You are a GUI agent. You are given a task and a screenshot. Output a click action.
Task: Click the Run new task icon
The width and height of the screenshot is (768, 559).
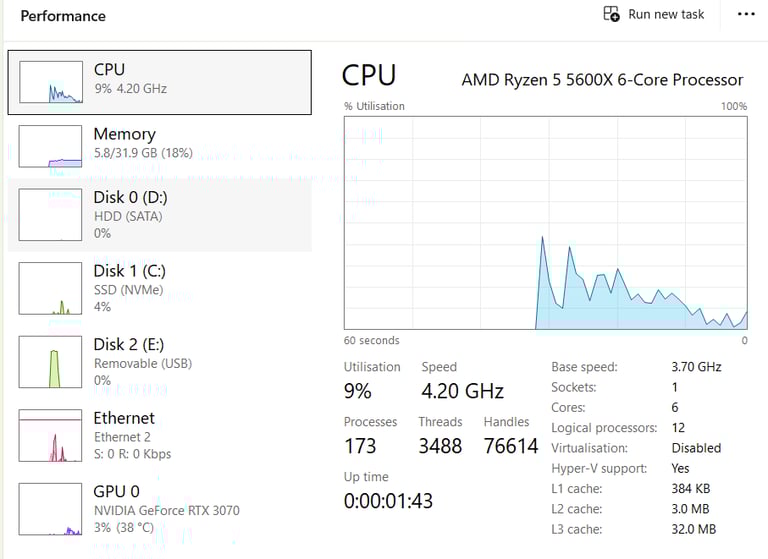(611, 14)
